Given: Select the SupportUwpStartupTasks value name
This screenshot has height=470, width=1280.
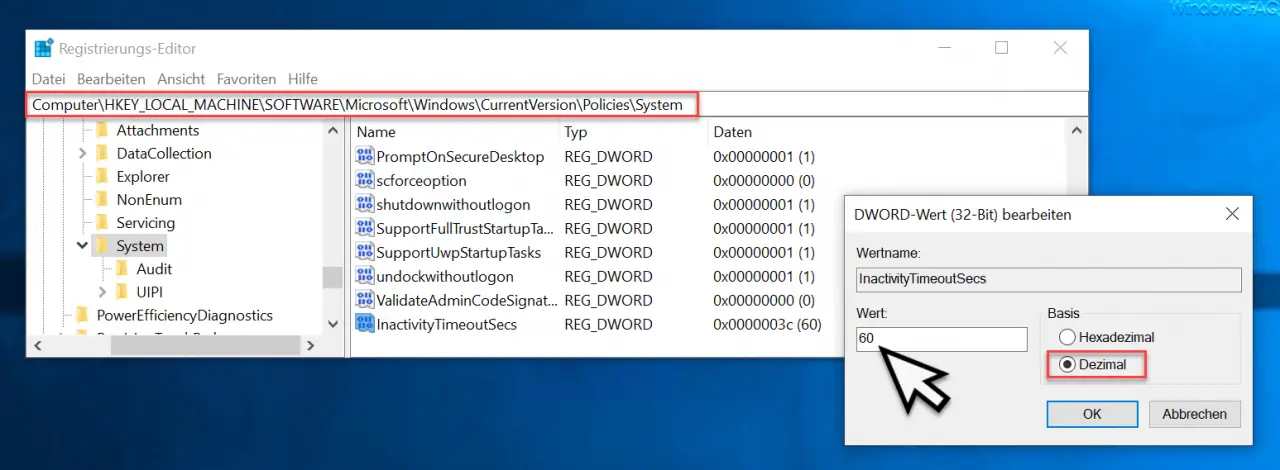Looking at the screenshot, I should coord(458,253).
